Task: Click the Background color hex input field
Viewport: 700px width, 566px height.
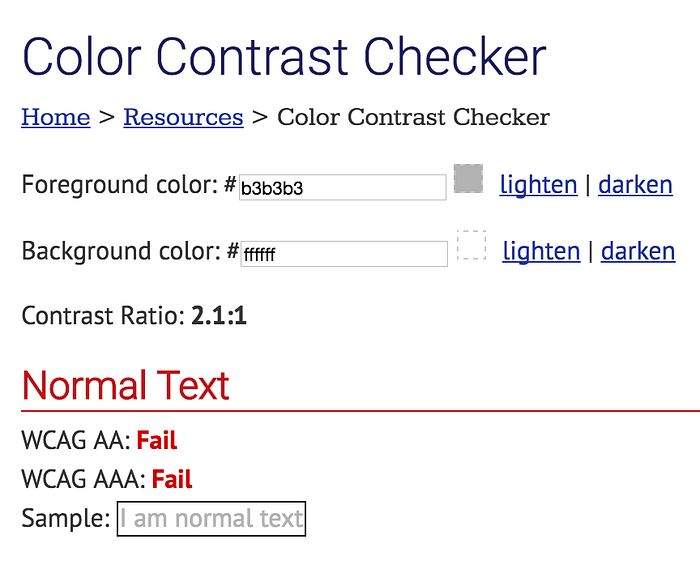Action: [344, 254]
